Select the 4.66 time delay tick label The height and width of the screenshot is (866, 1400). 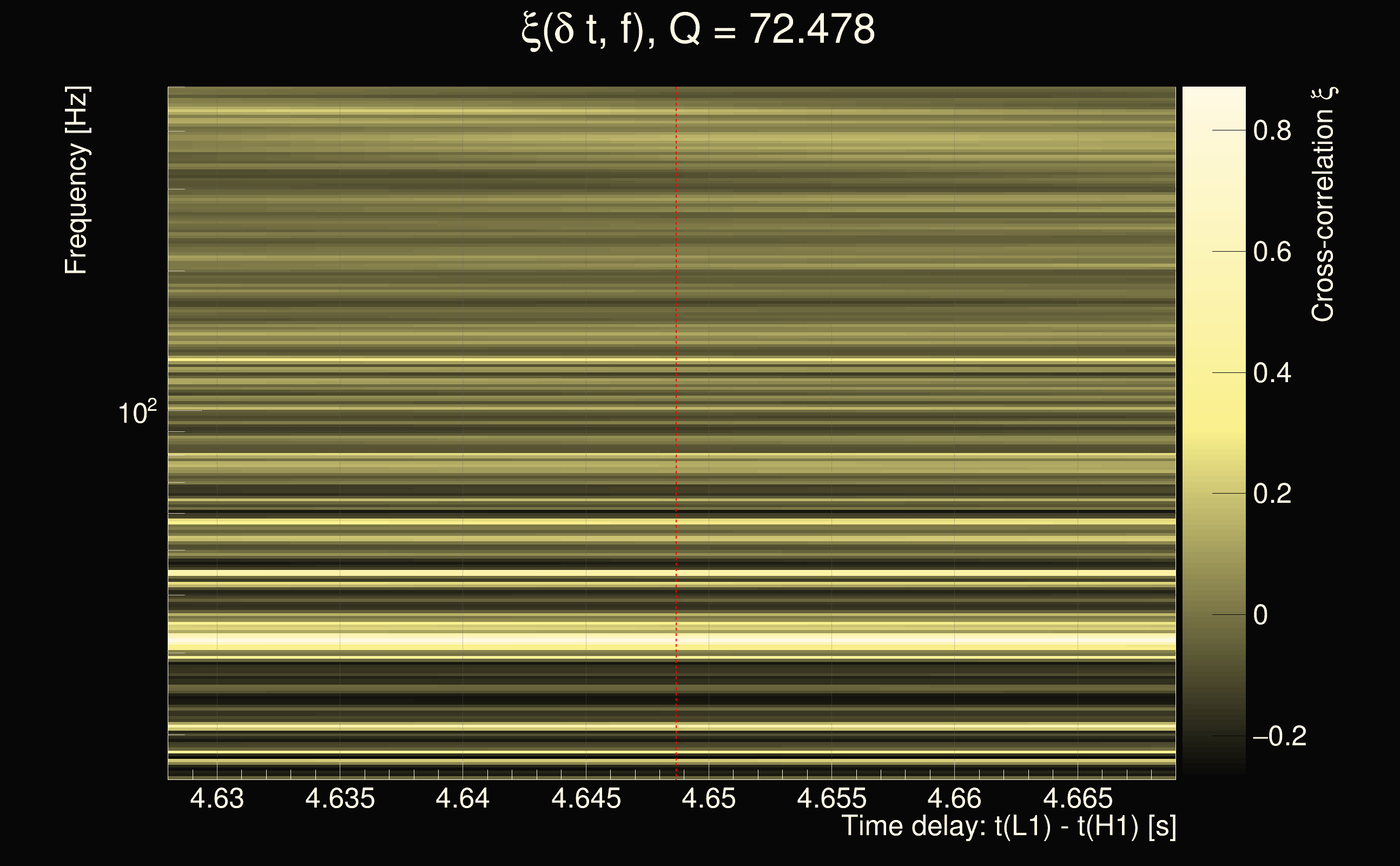pos(954,798)
